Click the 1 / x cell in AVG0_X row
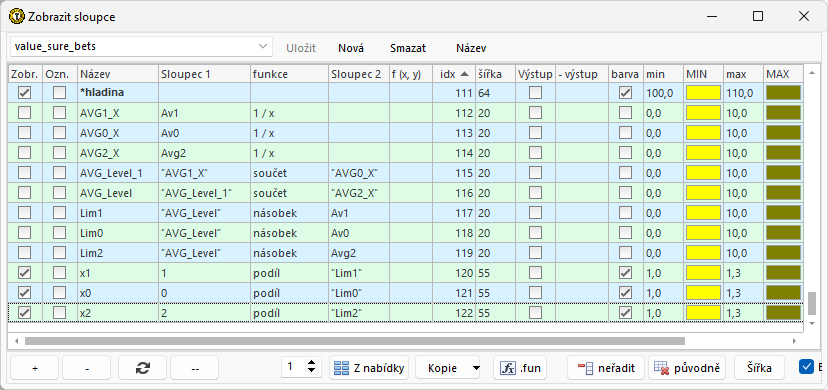This screenshot has height=390, width=828. [289, 133]
